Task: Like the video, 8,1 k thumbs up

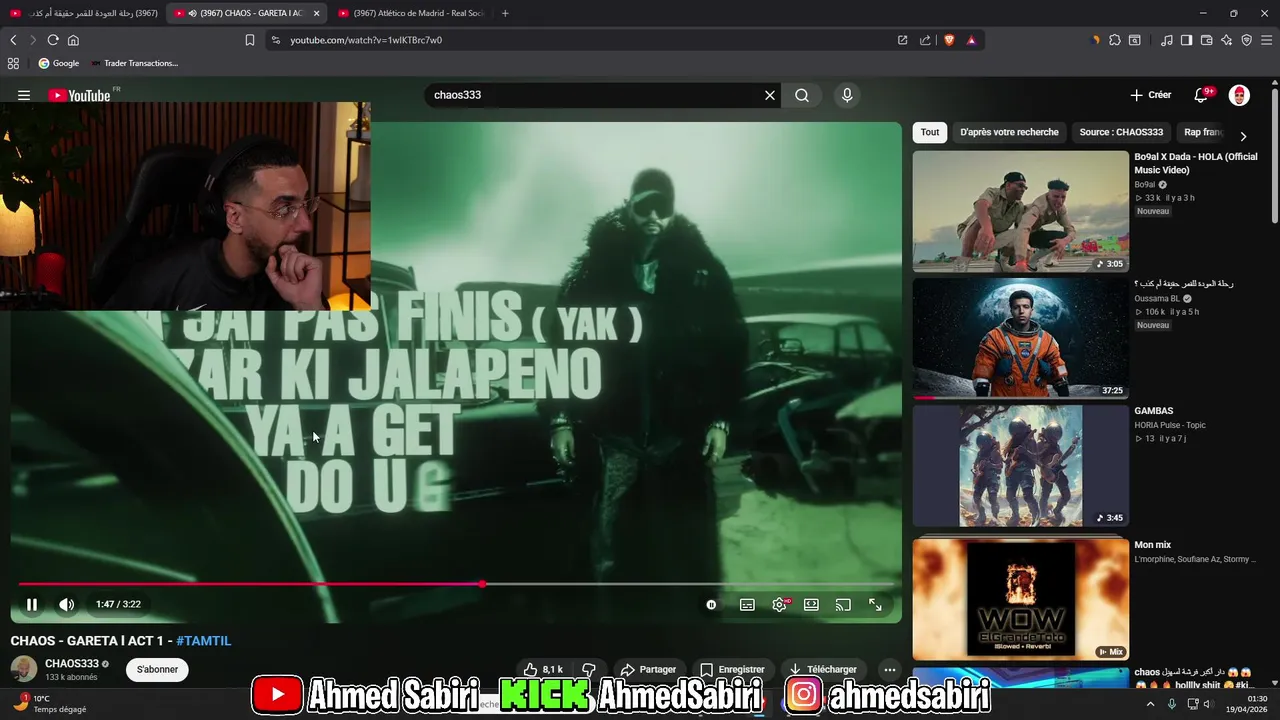Action: (x=543, y=669)
